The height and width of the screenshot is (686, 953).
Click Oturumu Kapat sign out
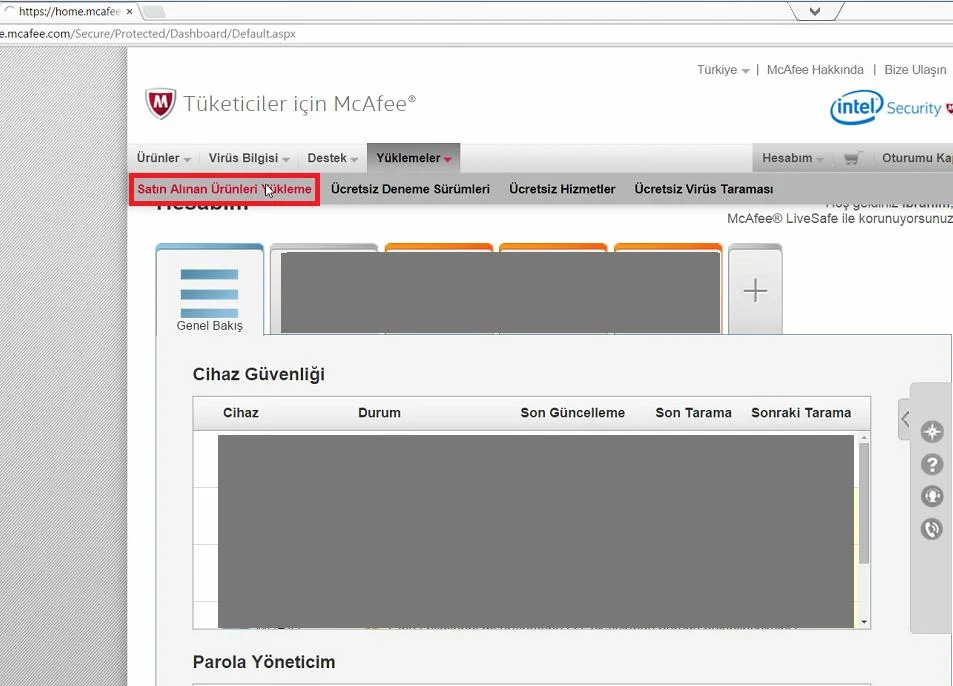(x=917, y=158)
